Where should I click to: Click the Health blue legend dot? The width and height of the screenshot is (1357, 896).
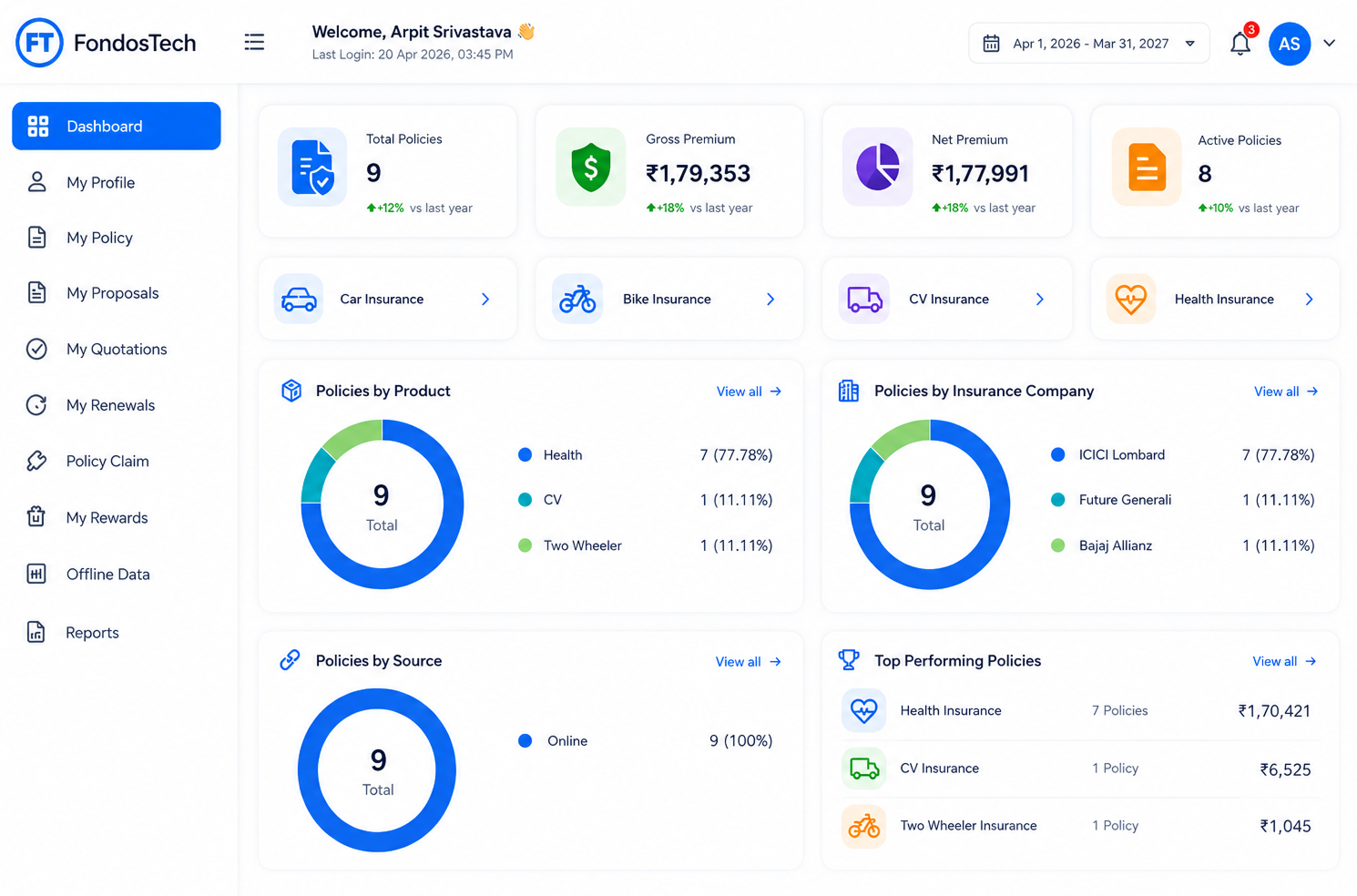[525, 454]
